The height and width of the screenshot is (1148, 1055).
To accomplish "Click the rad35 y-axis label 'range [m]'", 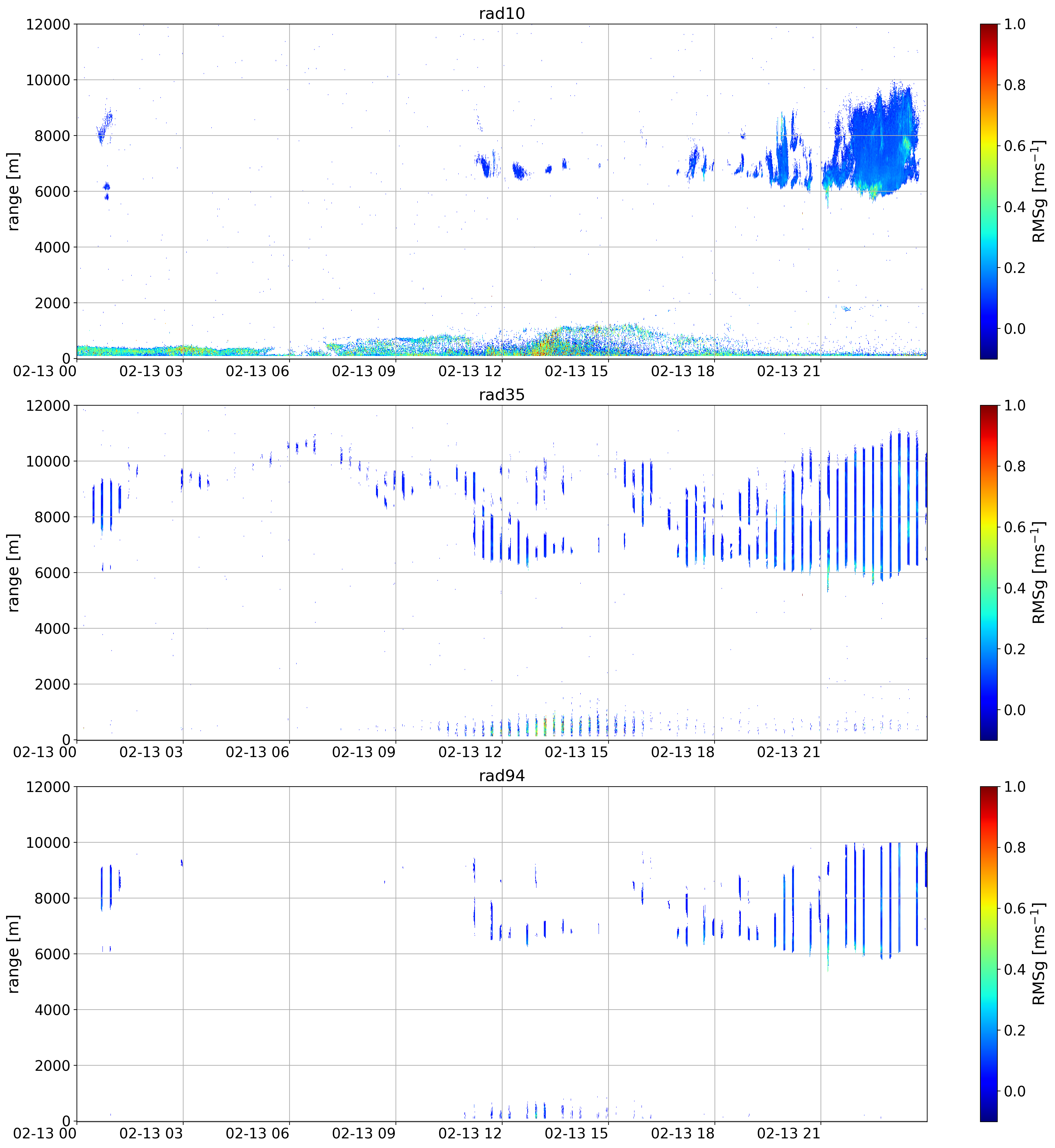I will 14,573.
